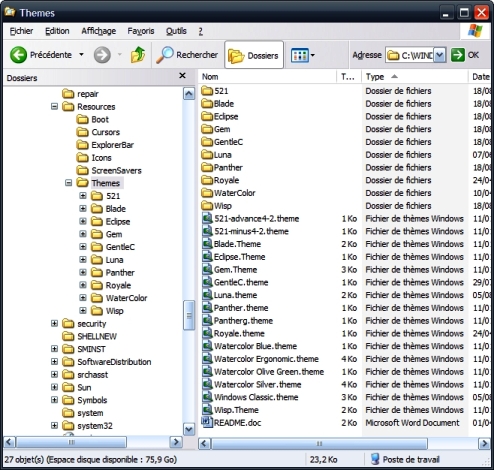494x470 pixels.
Task: Select Royale.theme file icon
Action: coord(207,333)
